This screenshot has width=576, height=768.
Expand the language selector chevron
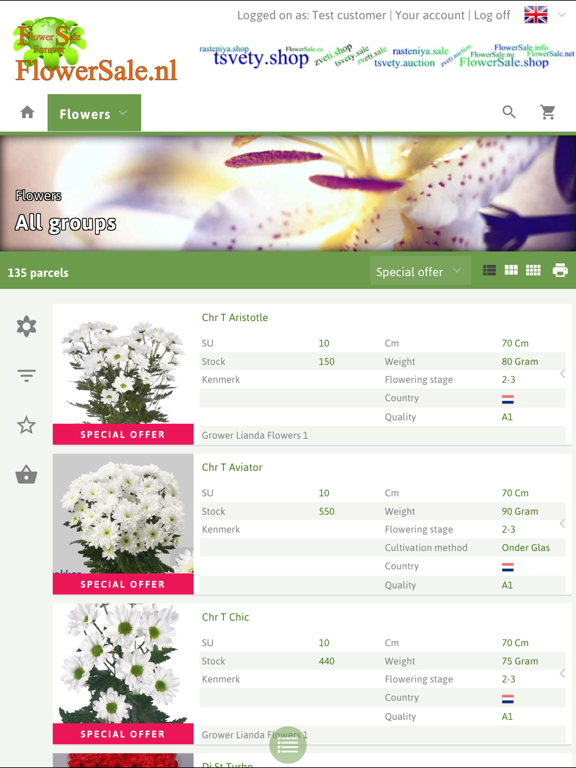click(x=561, y=15)
